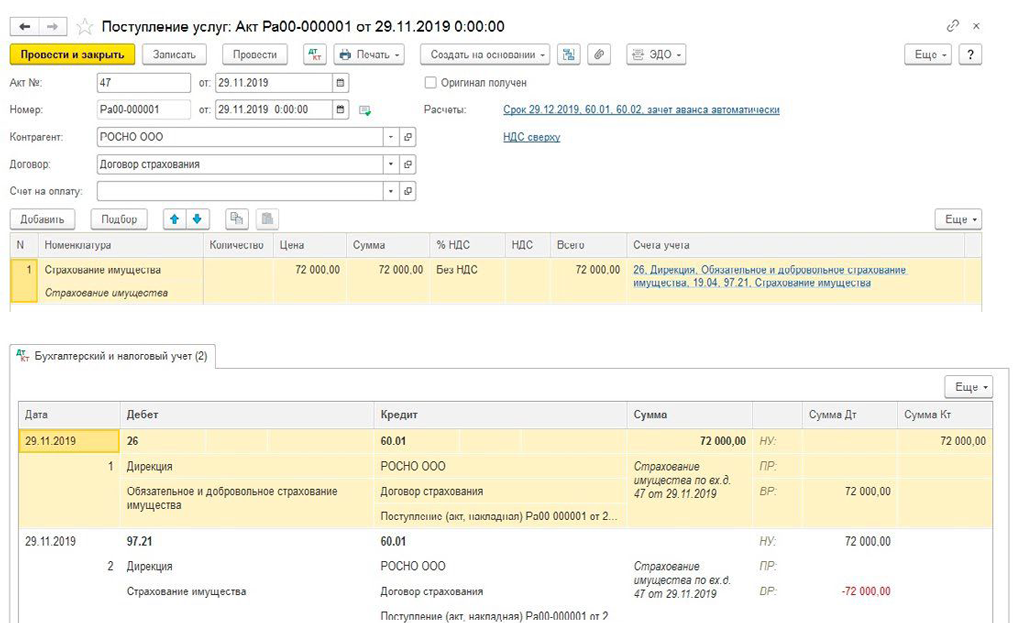Go forward with the right arrow button
This screenshot has height=623, width=1024.
click(52, 26)
